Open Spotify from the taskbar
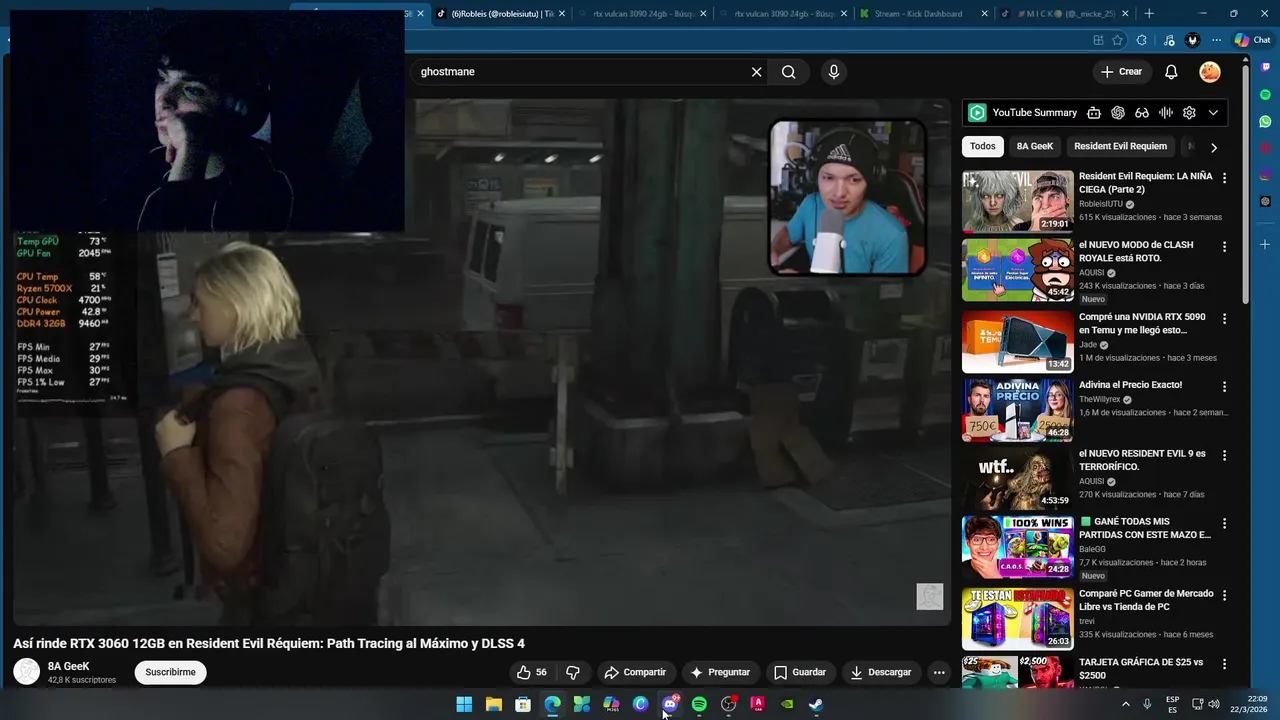 [699, 704]
